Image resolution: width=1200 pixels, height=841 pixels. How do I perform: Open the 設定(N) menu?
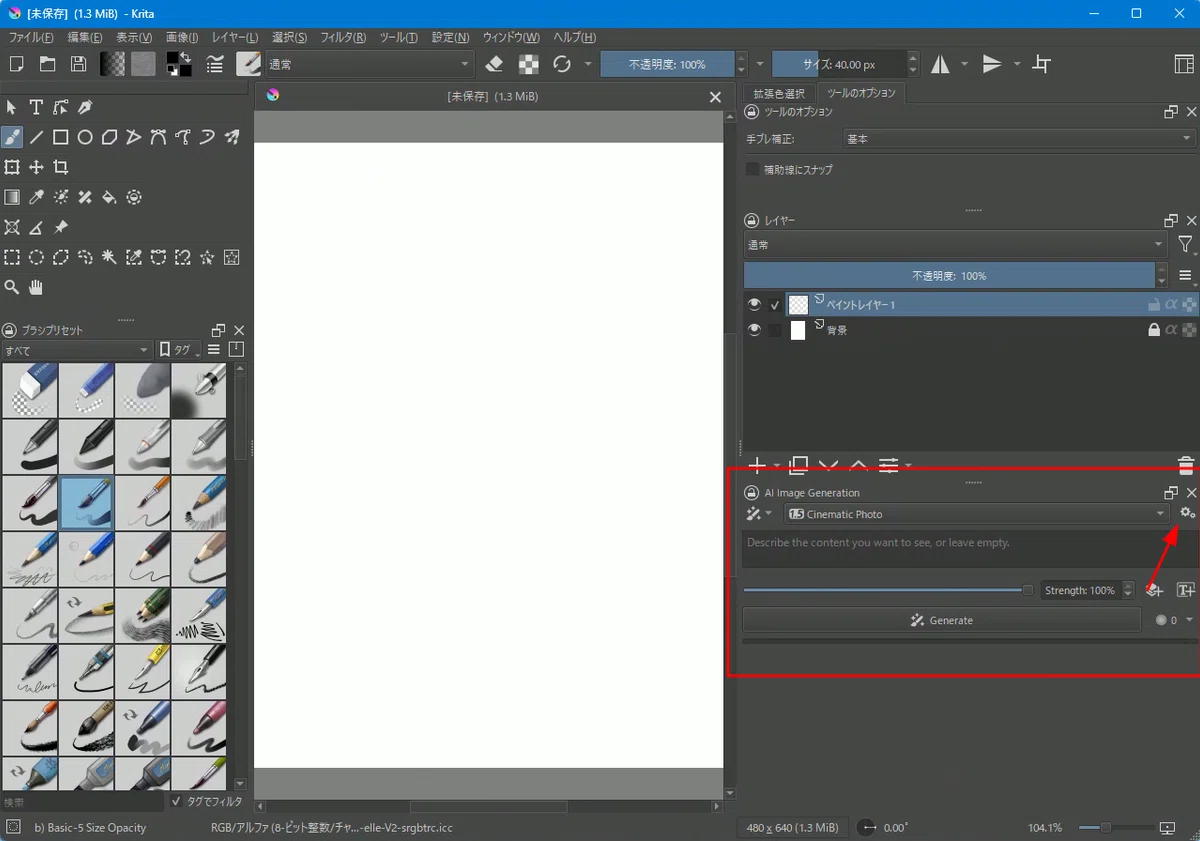pos(450,37)
